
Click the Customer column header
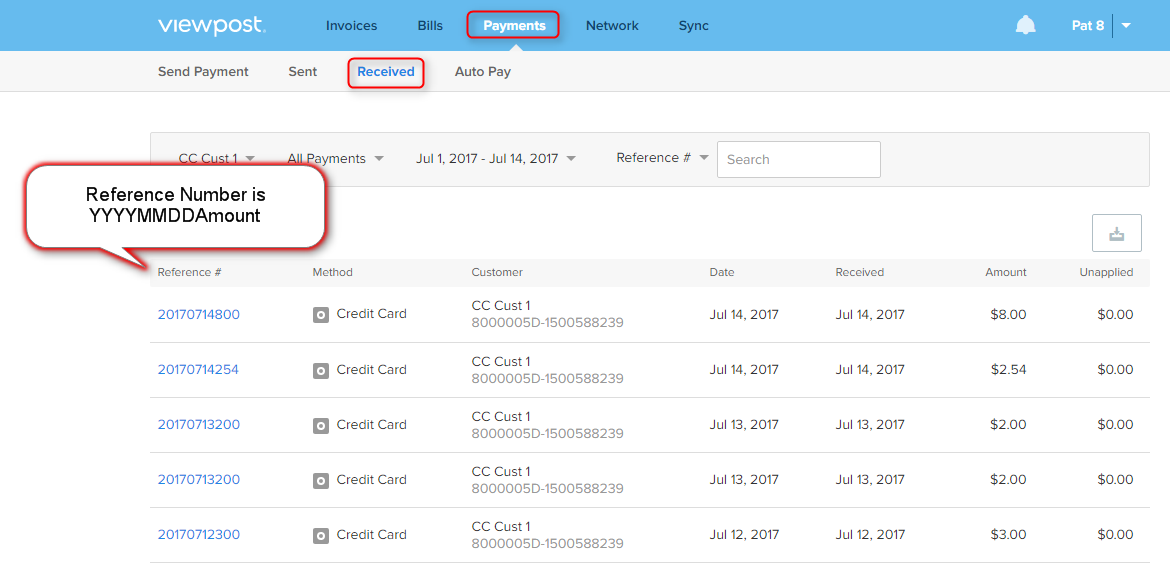[x=497, y=272]
